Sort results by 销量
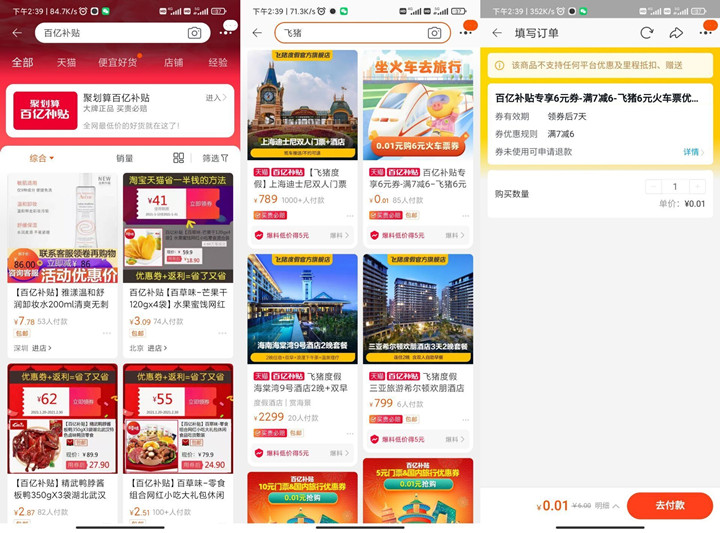 click(124, 158)
